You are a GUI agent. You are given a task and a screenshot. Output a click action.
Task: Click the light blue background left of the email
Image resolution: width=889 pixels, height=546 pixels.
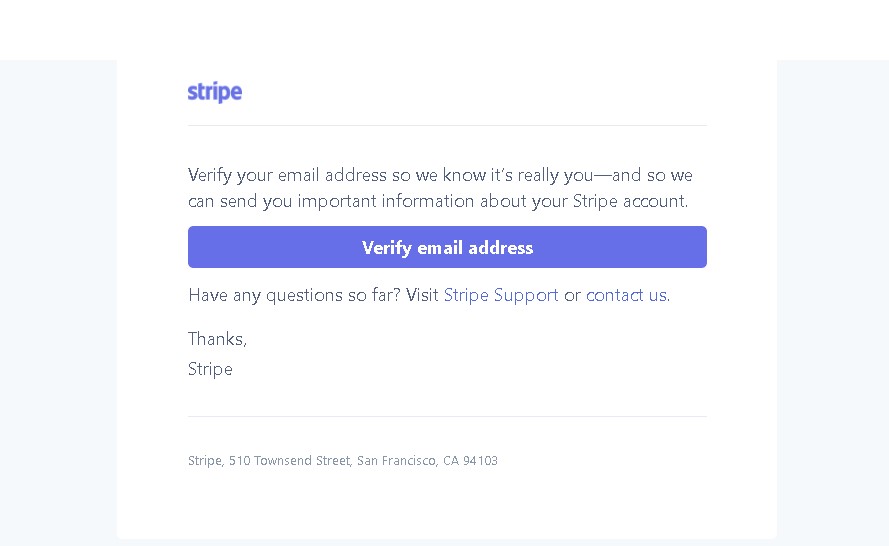coord(58,300)
